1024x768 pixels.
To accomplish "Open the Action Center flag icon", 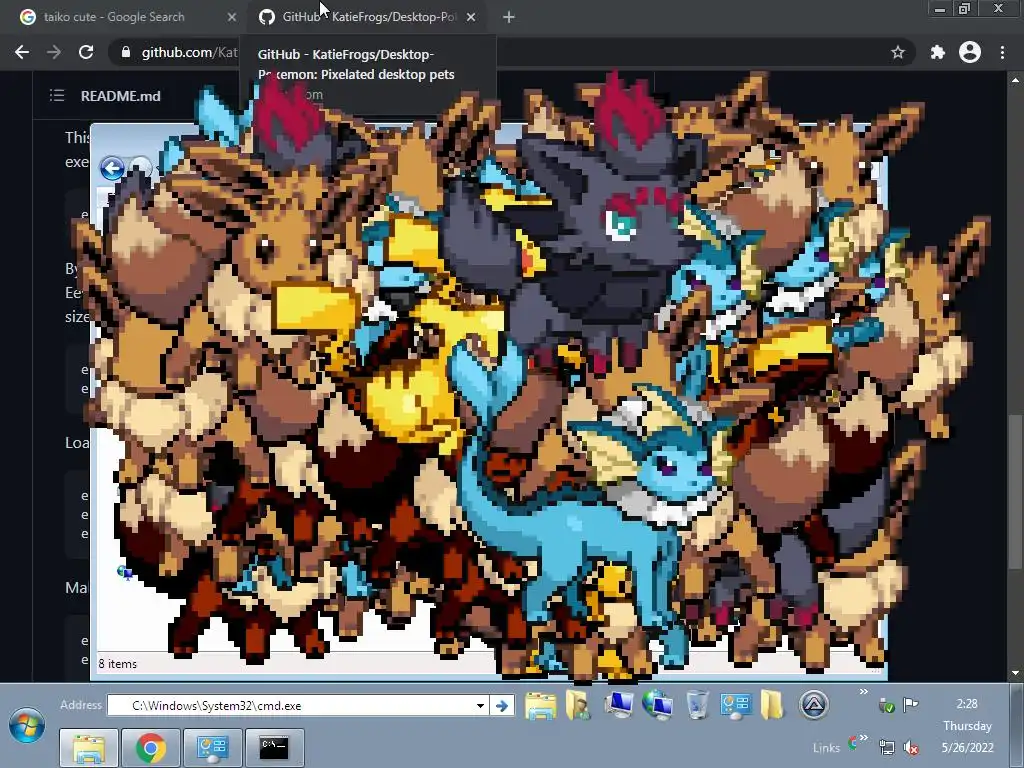I will 910,705.
